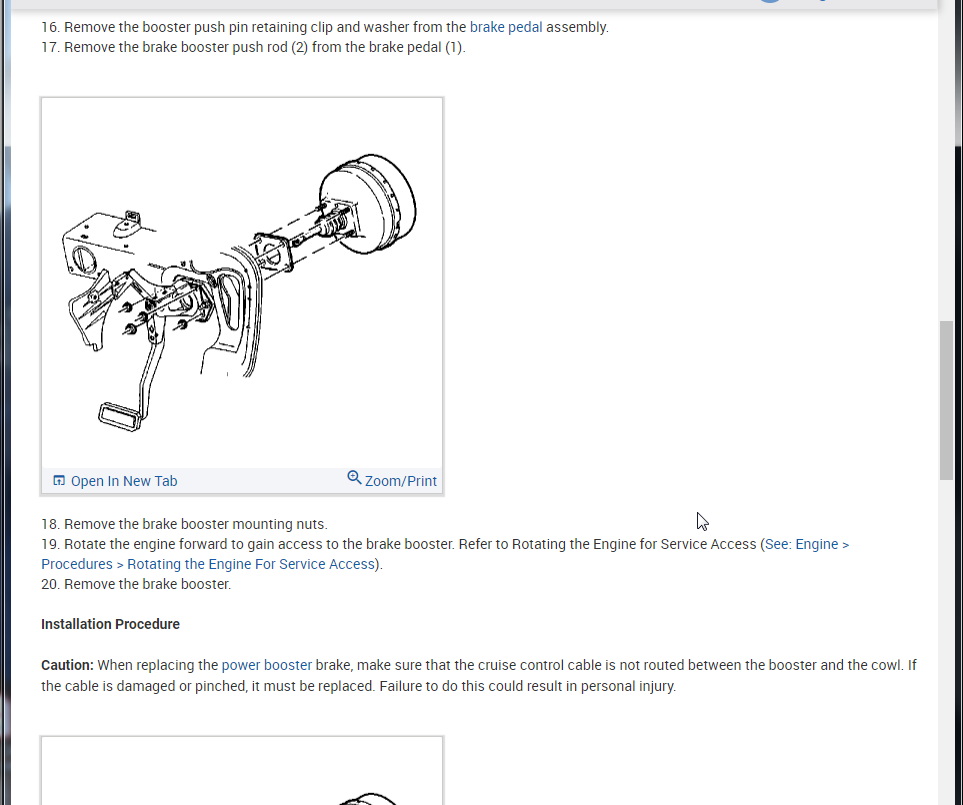This screenshot has height=805, width=963.
Task: Click the Open In New Tab window icon
Action: [x=59, y=480]
